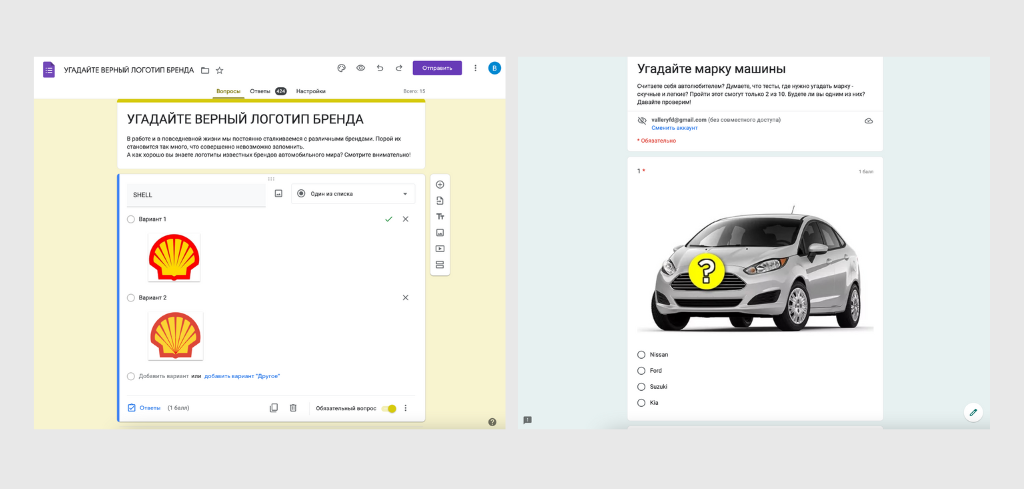Click the Google Forms logo icon
This screenshot has width=1024, height=489.
tap(49, 70)
